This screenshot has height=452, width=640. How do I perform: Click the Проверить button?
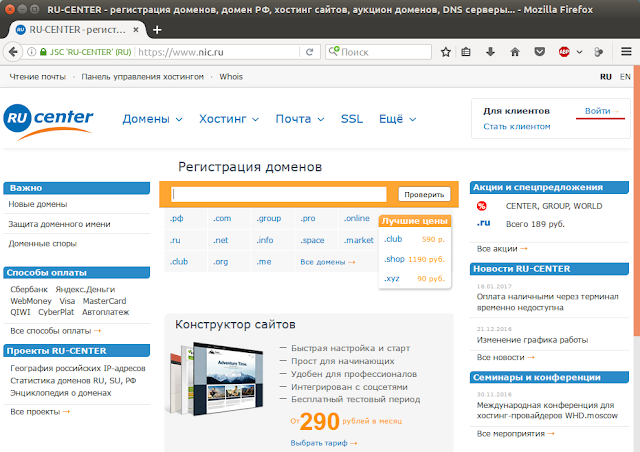424,194
